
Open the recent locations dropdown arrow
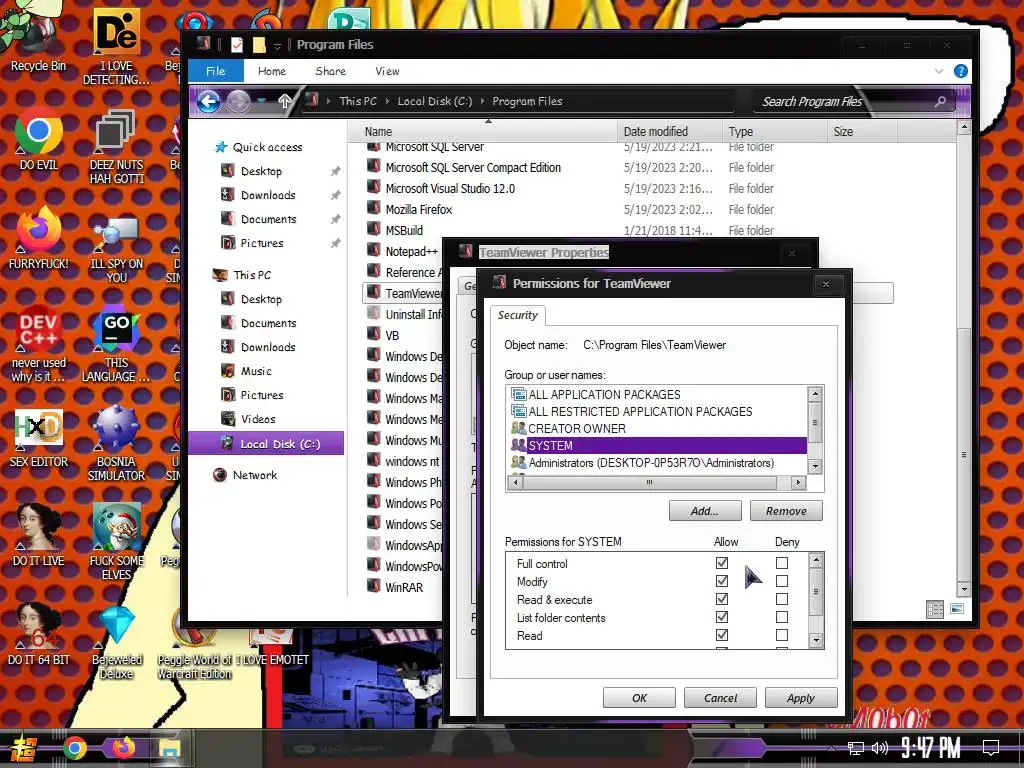tap(261, 101)
